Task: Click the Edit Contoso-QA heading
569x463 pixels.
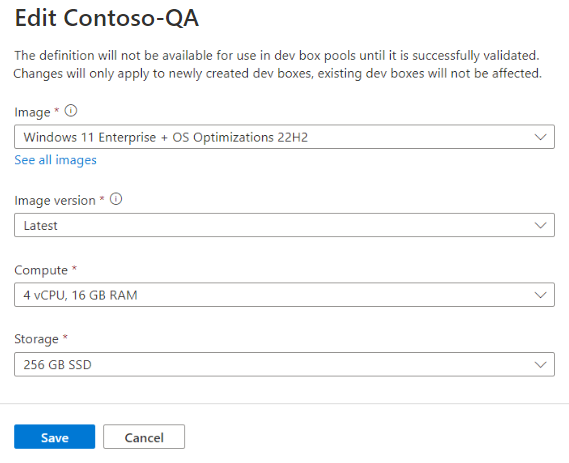Action: pyautogui.click(x=107, y=17)
